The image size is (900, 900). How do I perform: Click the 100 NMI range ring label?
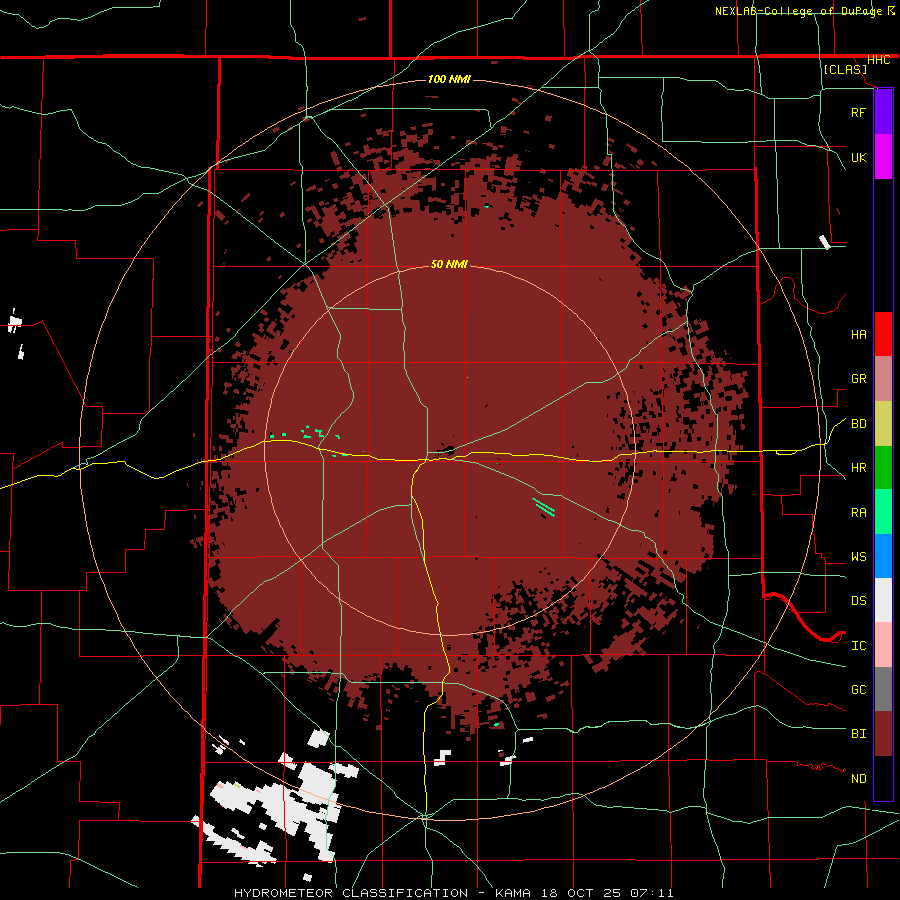point(449,79)
